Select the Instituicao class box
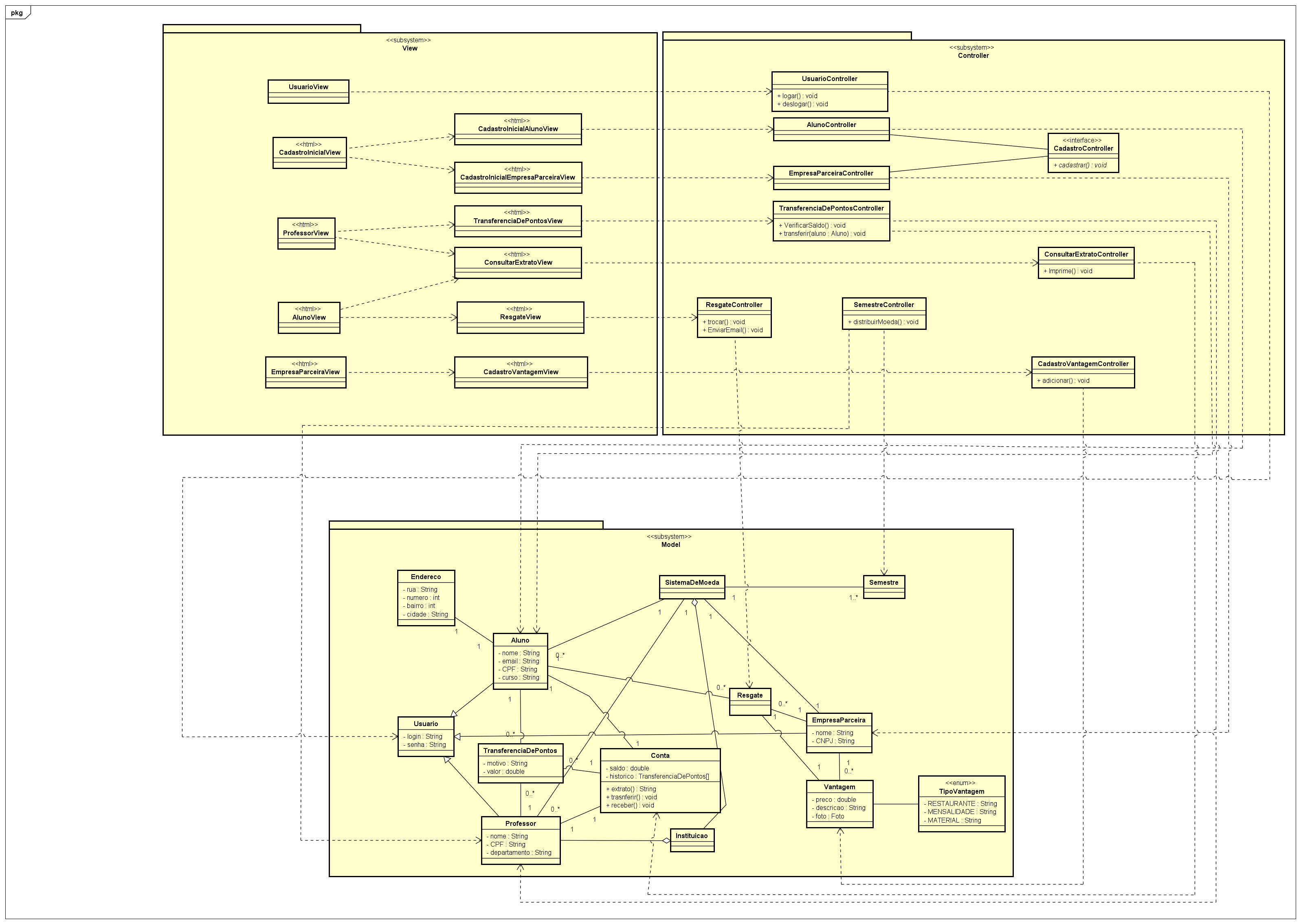Viewport: 1301px width, 924px height. point(692,836)
